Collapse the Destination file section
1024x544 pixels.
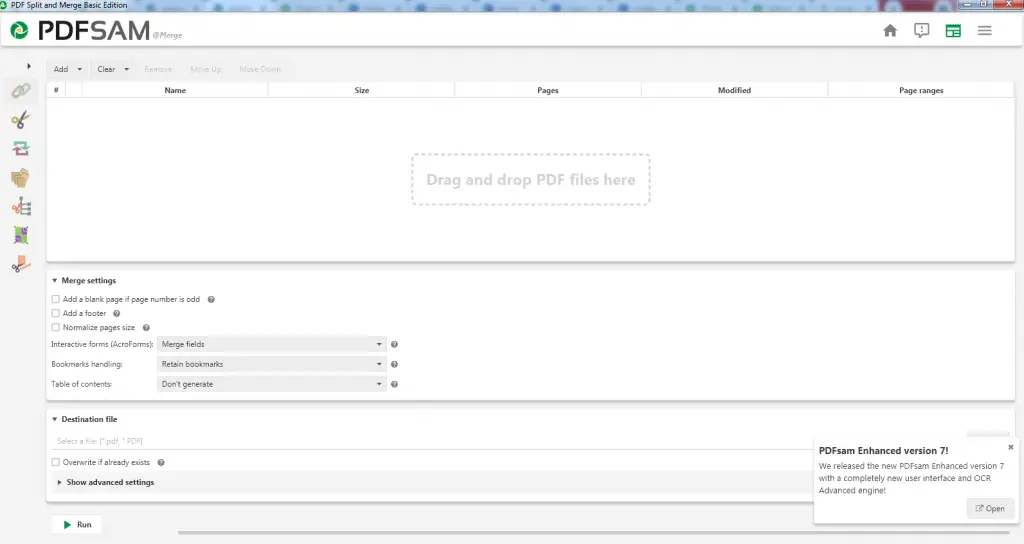coord(55,419)
